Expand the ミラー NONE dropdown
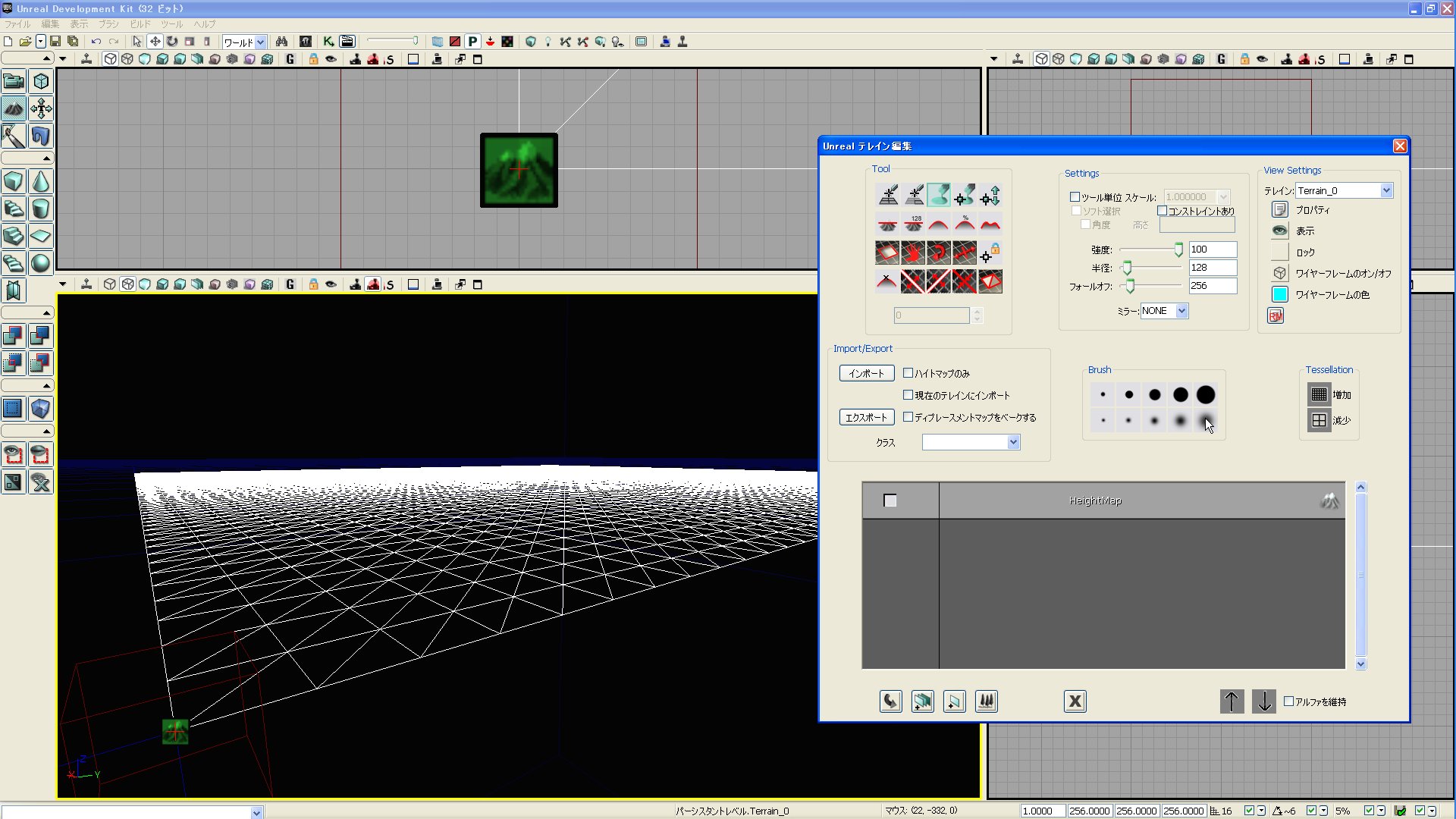This screenshot has height=819, width=1456. click(x=1181, y=311)
